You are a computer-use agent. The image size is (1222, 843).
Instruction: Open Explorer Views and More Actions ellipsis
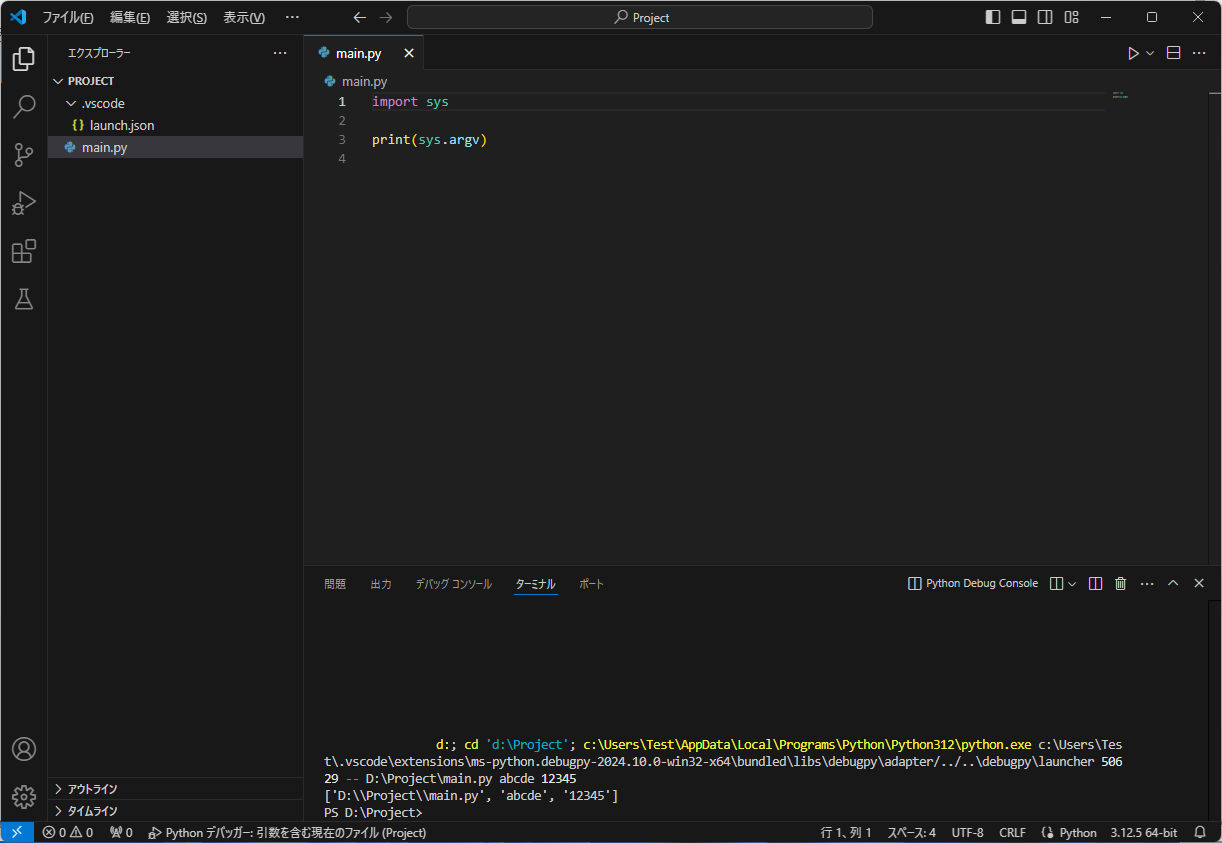(x=280, y=53)
